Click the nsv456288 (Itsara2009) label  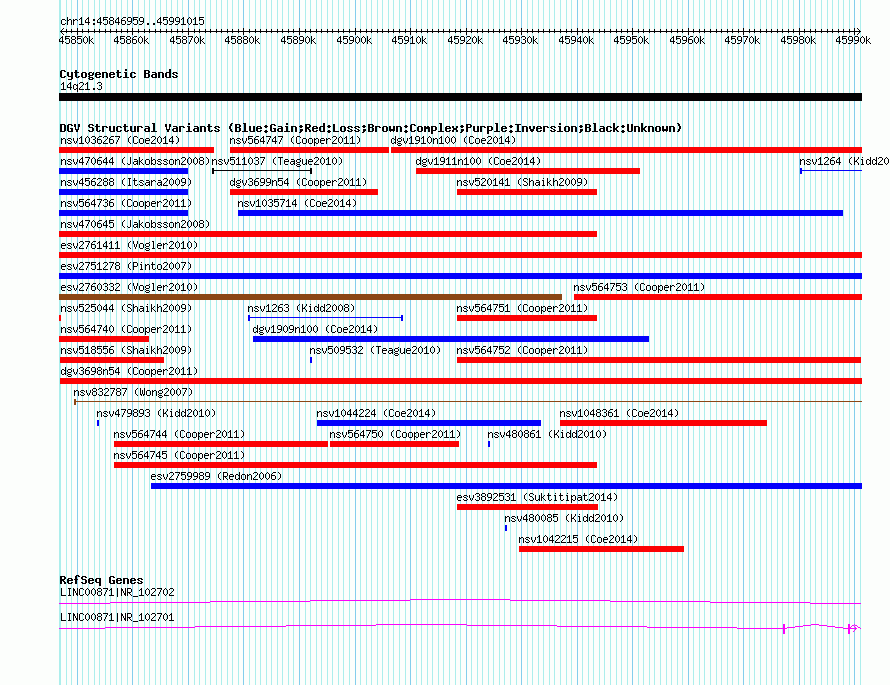tap(125, 182)
